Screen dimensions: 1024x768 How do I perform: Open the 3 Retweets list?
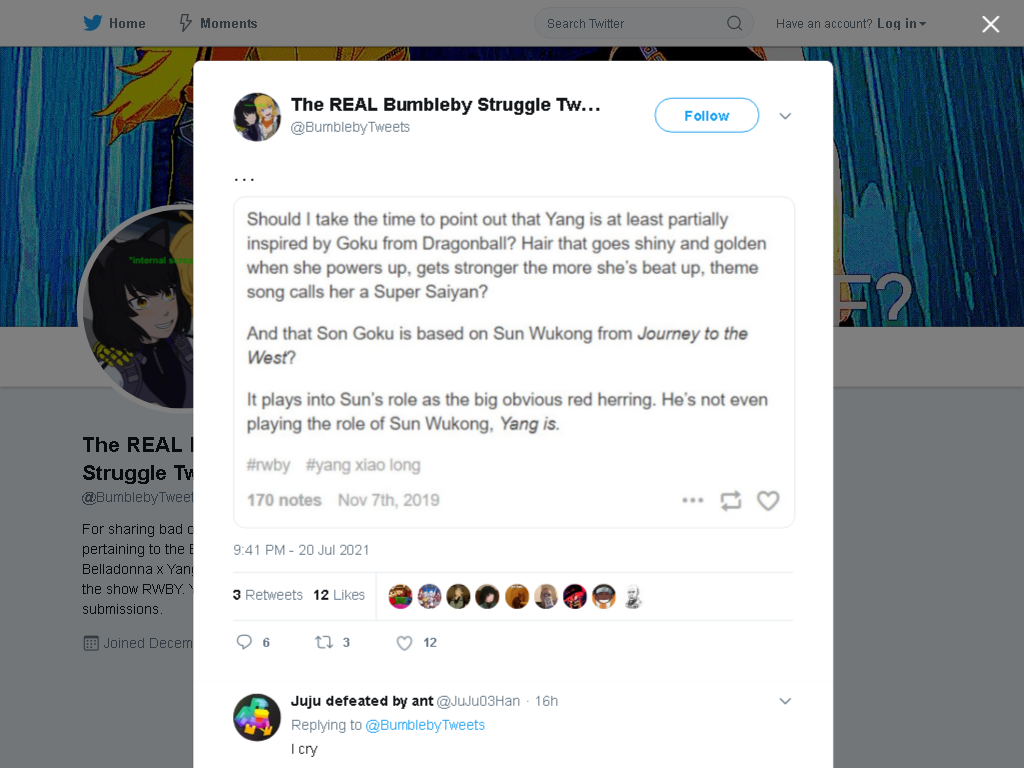point(268,595)
